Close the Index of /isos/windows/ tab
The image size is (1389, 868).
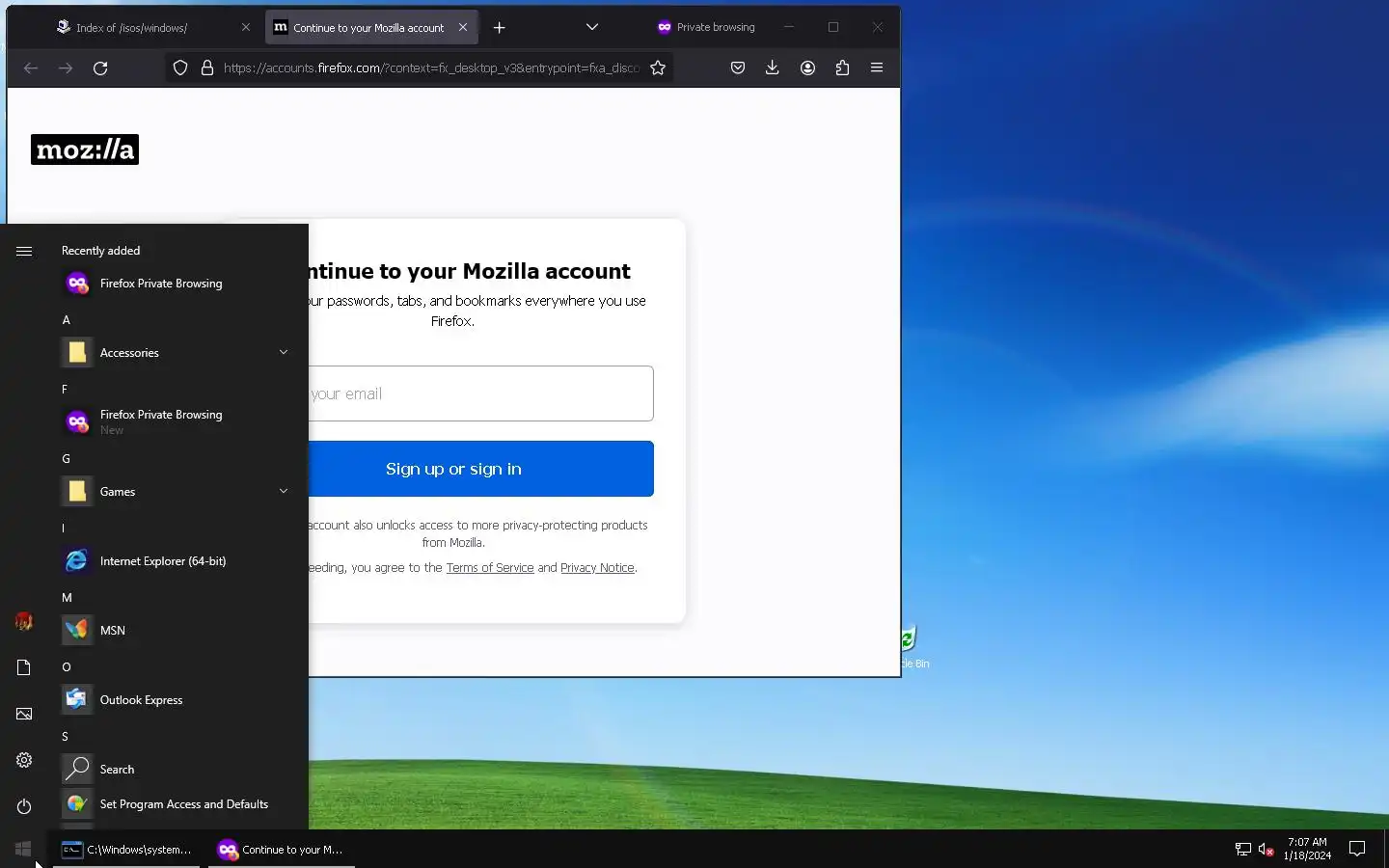[x=246, y=27]
